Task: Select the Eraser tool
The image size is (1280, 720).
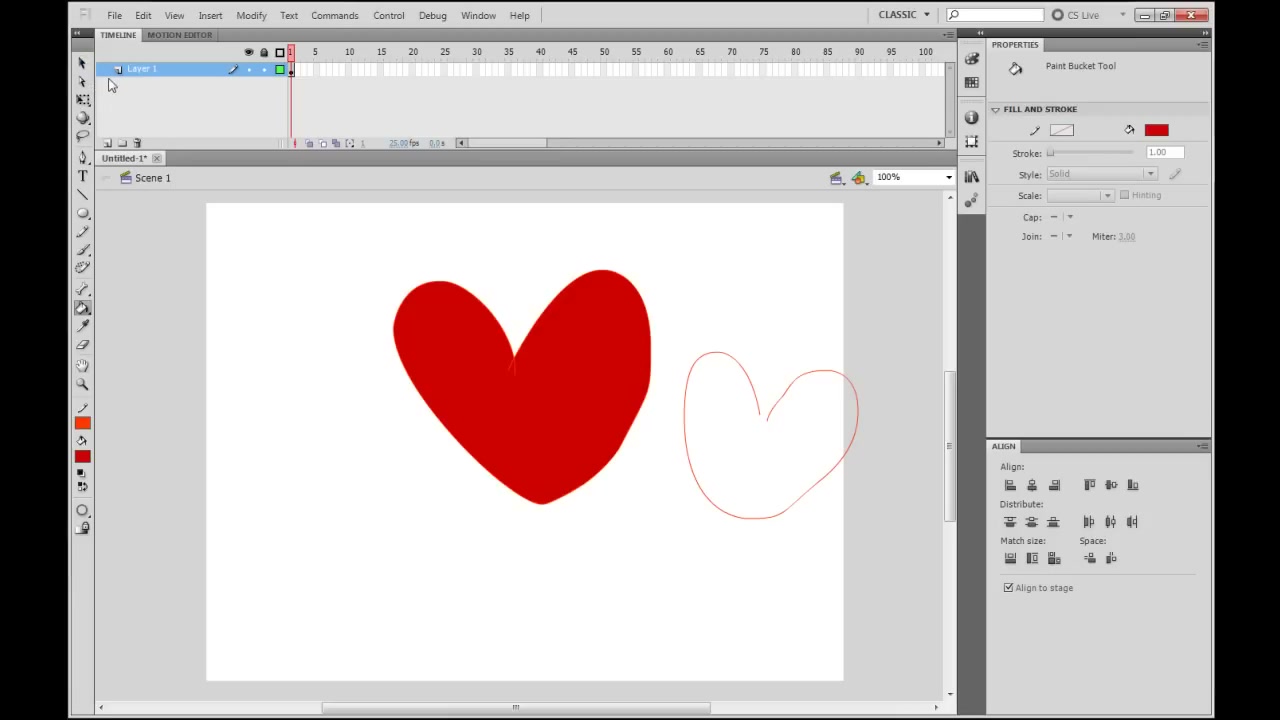Action: [x=82, y=344]
